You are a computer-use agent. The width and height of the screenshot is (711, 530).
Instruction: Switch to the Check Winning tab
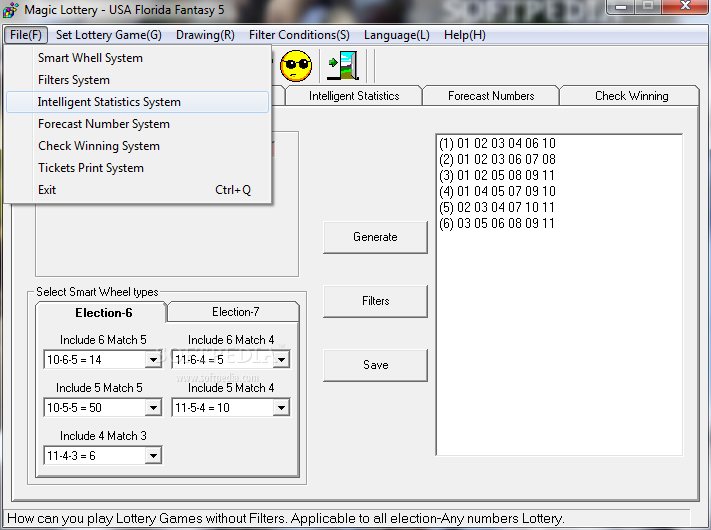[630, 96]
